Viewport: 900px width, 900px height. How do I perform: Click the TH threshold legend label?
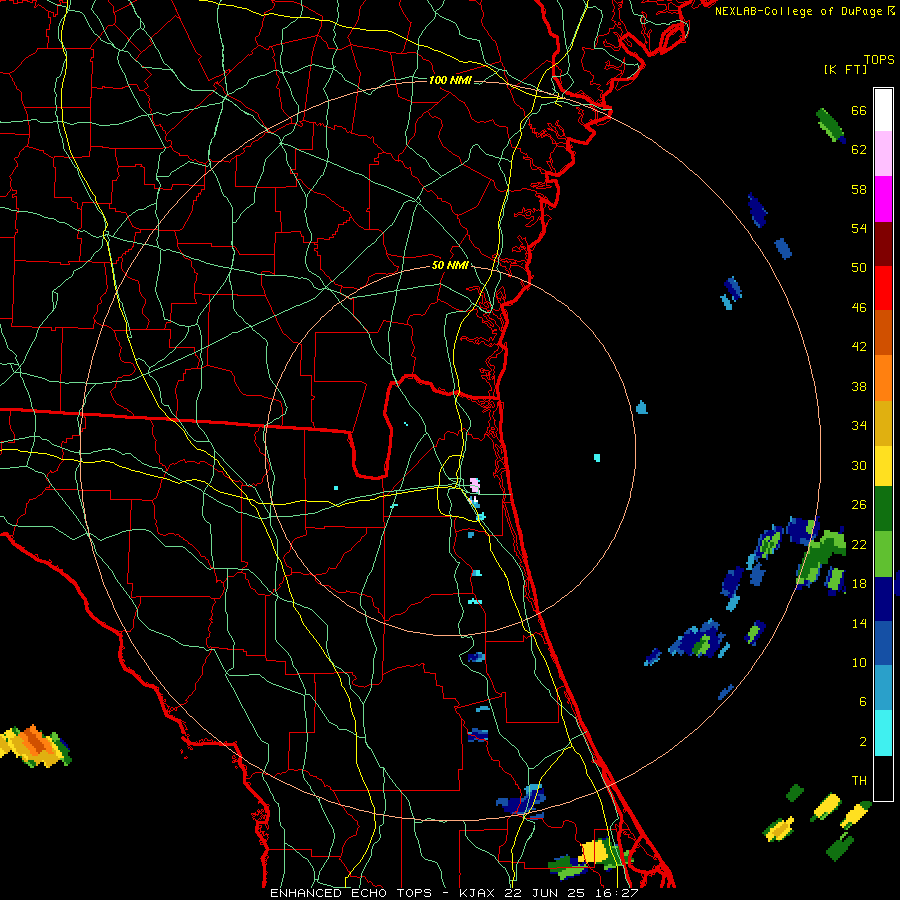pos(859,781)
